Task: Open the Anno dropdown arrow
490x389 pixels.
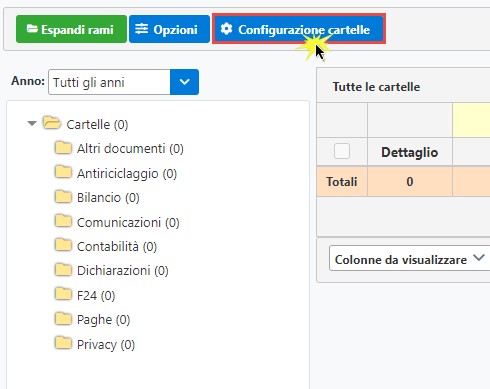Action: (184, 82)
